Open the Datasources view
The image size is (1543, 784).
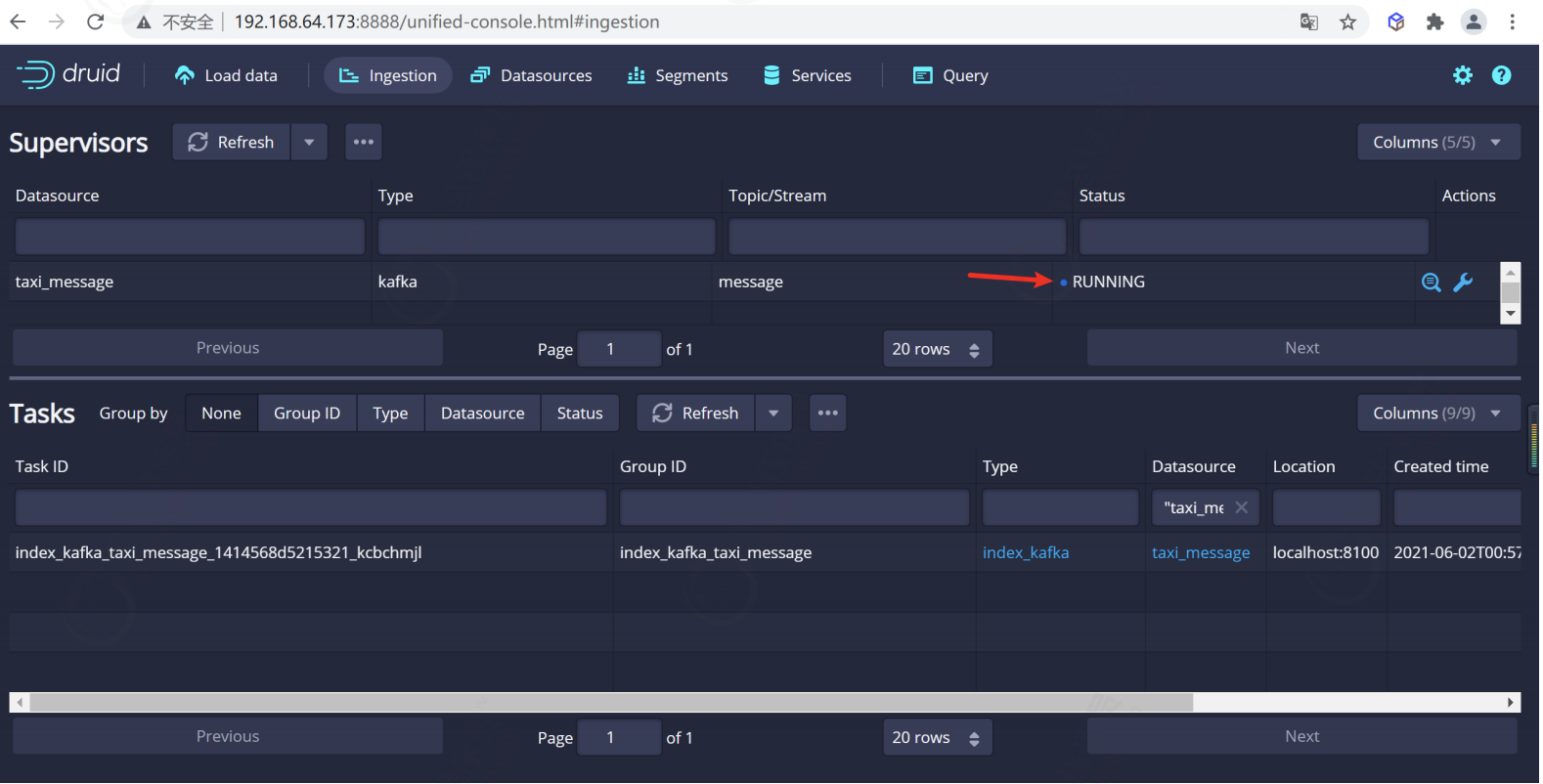531,75
